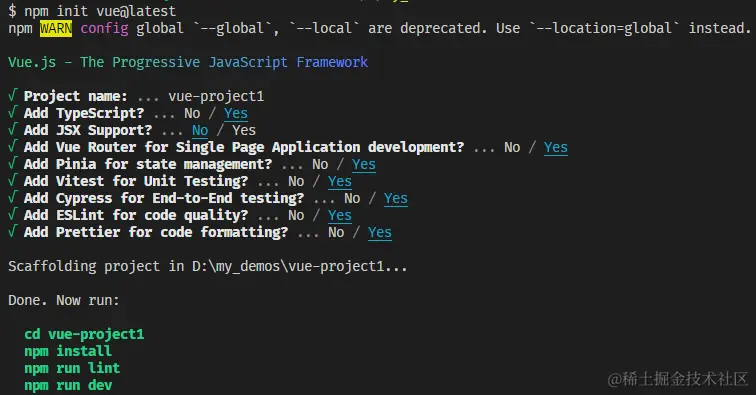Click the vue-project1 project name value
The width and height of the screenshot is (756, 395).
(216, 96)
